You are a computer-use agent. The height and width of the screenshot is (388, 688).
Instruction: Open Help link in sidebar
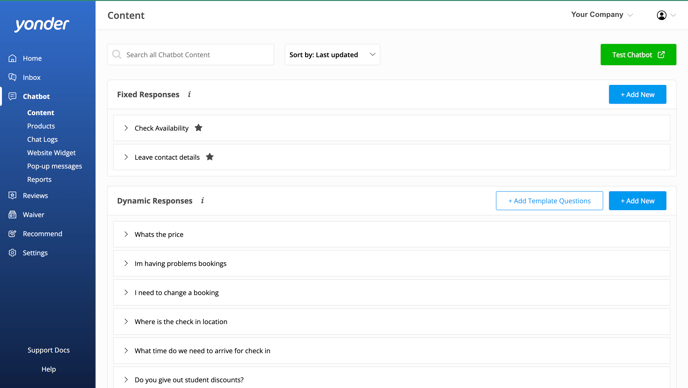pyautogui.click(x=48, y=369)
